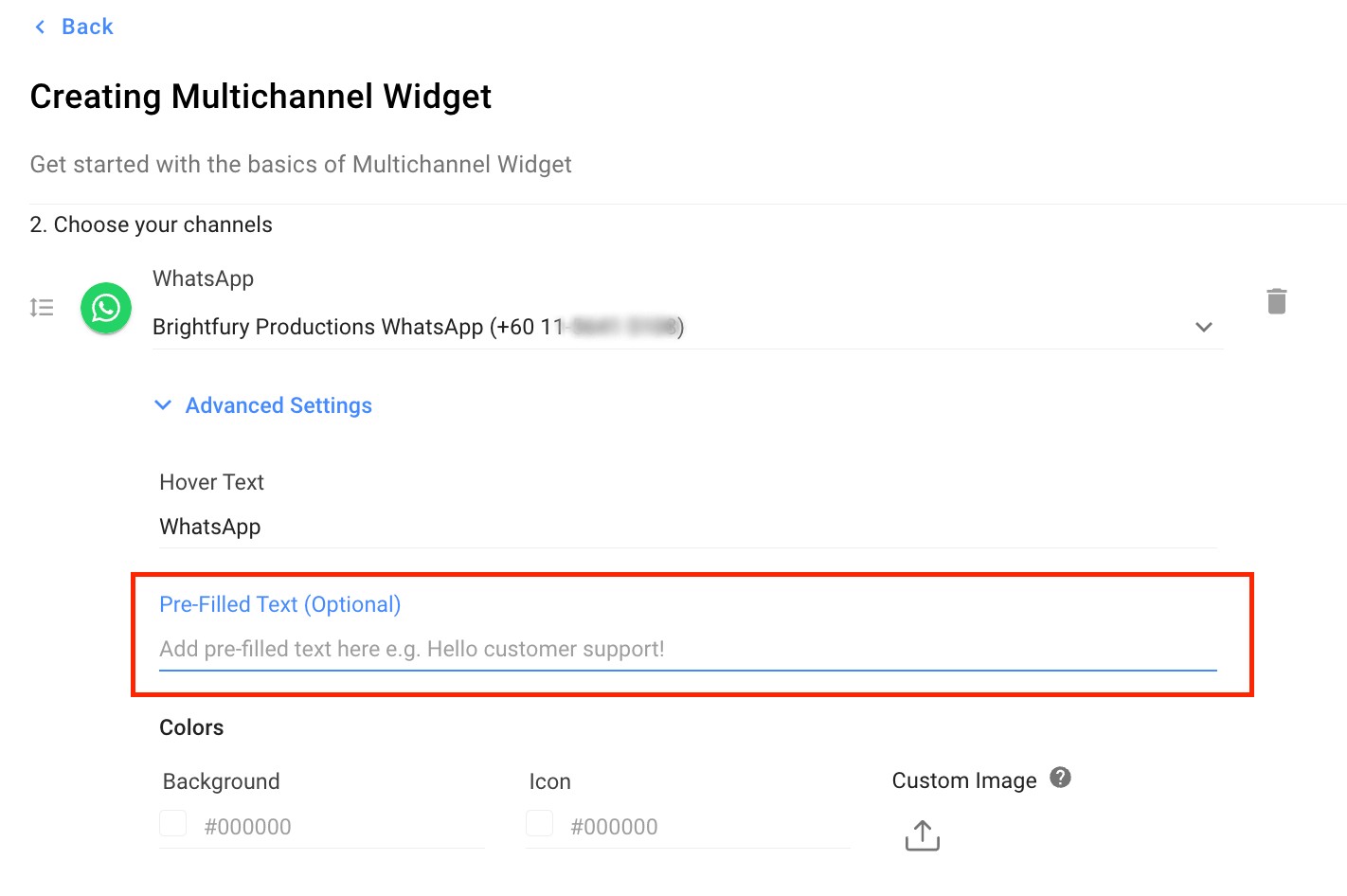The height and width of the screenshot is (896, 1347).
Task: Click the Custom Image help question mark
Action: (x=1061, y=778)
